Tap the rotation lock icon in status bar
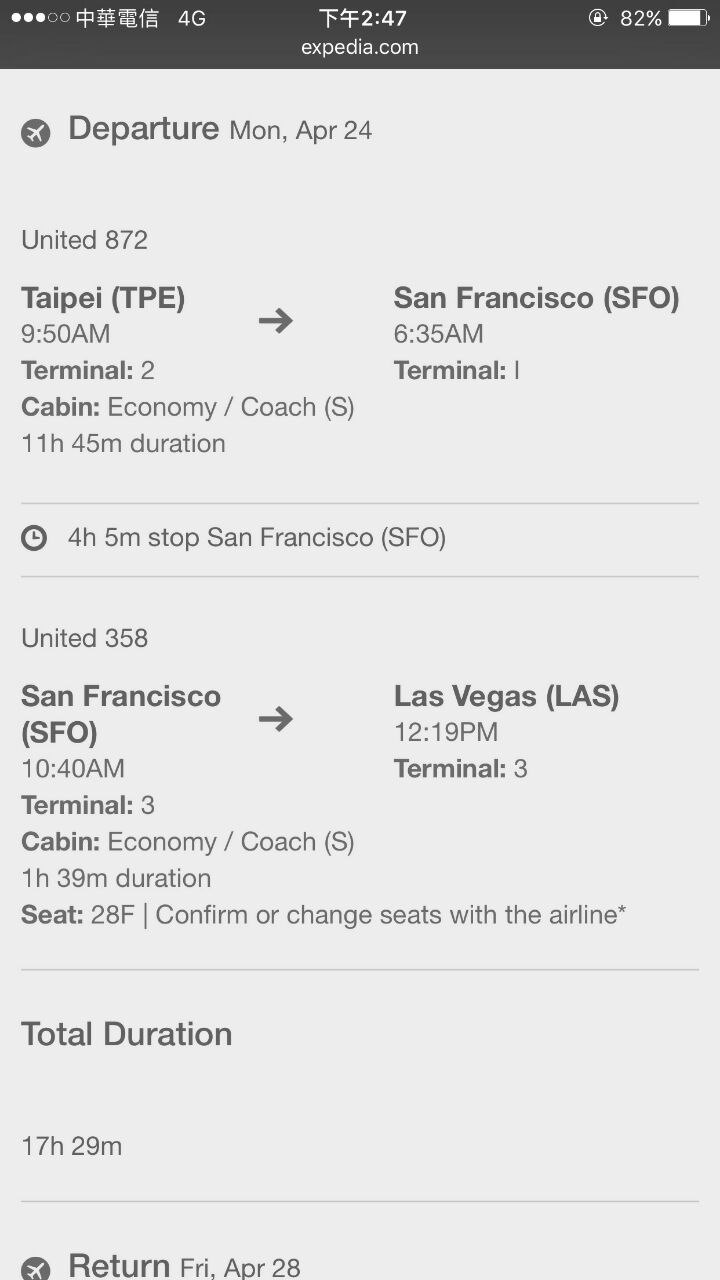The width and height of the screenshot is (720, 1280). 598,18
